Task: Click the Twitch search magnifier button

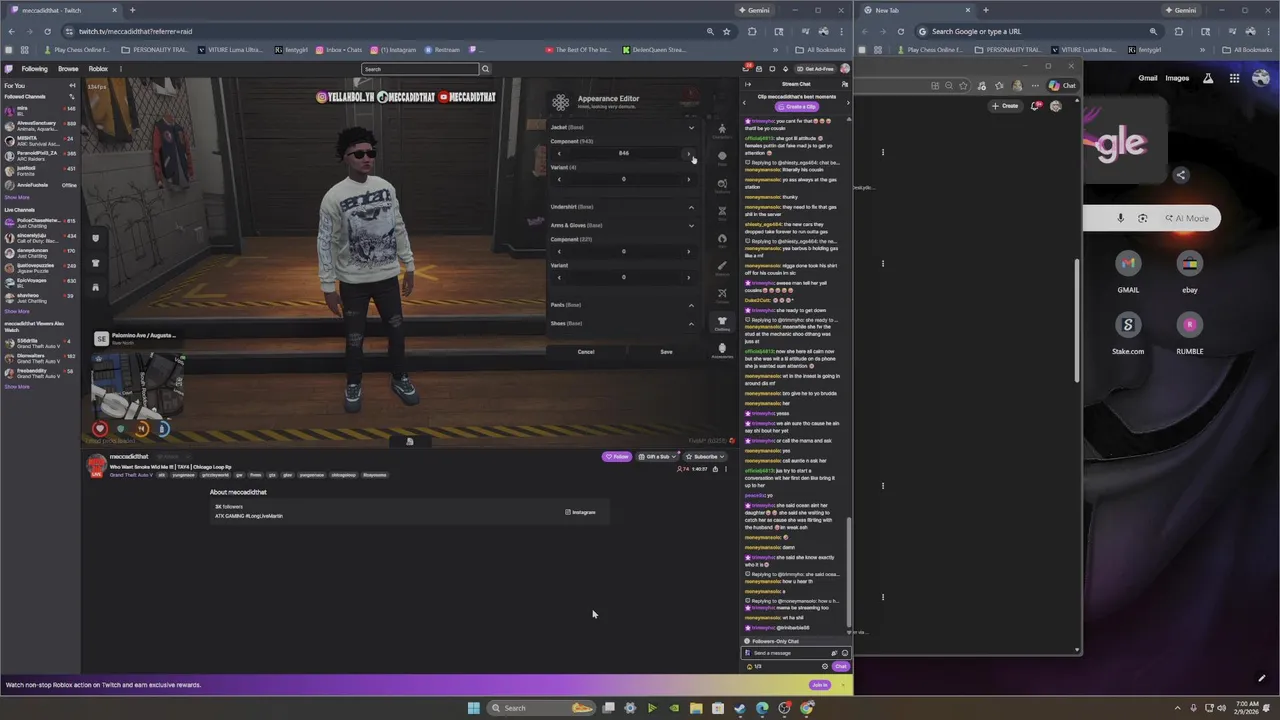Action: click(x=485, y=69)
